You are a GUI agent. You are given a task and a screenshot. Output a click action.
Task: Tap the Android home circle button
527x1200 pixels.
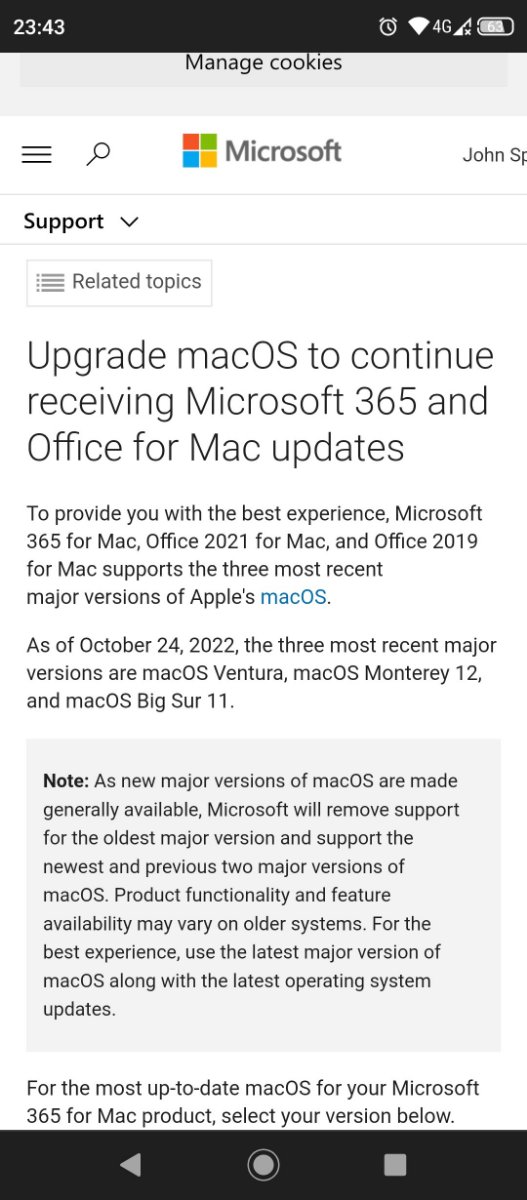click(263, 1164)
